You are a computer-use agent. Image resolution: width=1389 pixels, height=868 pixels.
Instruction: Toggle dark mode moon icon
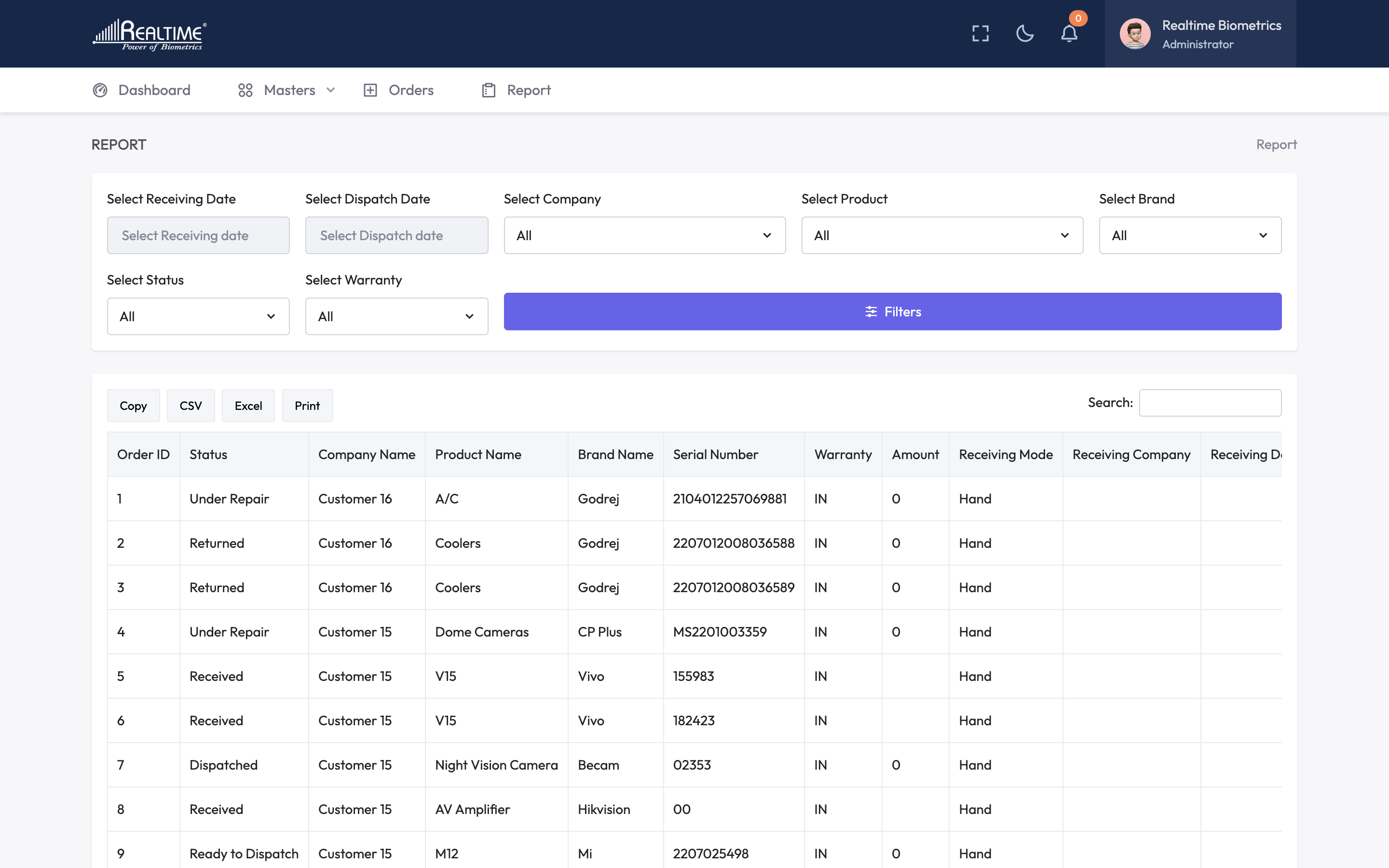coord(1024,33)
